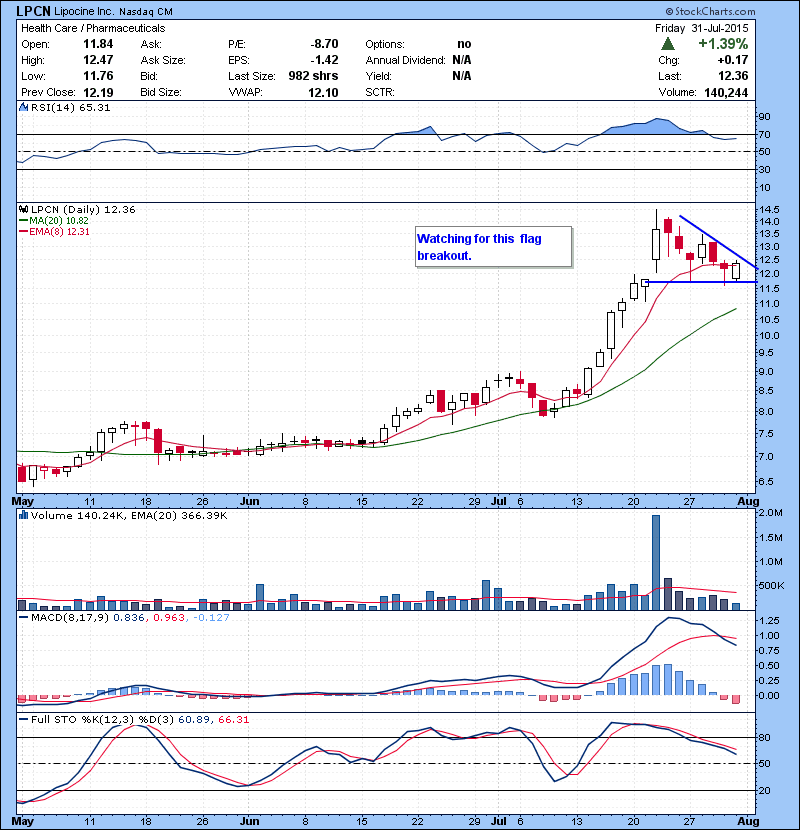Image resolution: width=800 pixels, height=830 pixels.
Task: Click the green up-triangle change indicator
Action: (x=668, y=44)
